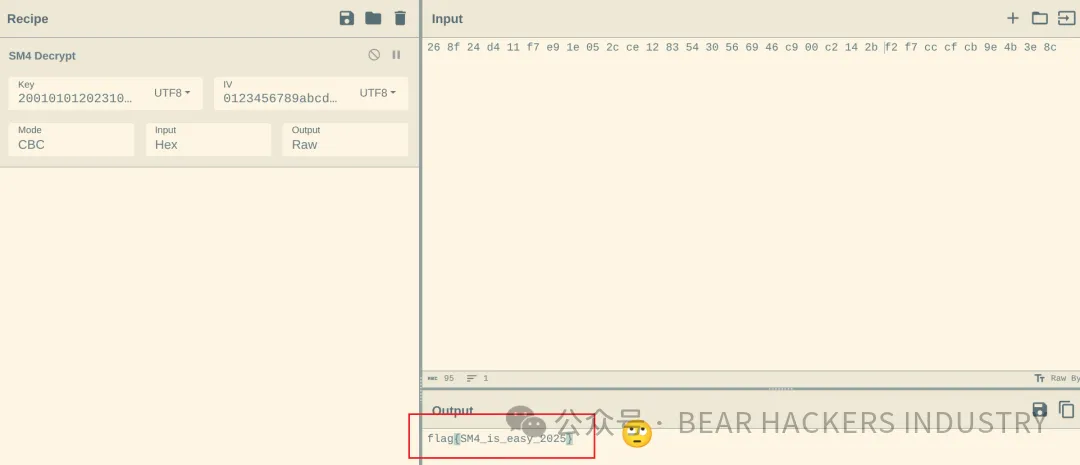Open IV encoding UTF8 dropdown

point(377,93)
